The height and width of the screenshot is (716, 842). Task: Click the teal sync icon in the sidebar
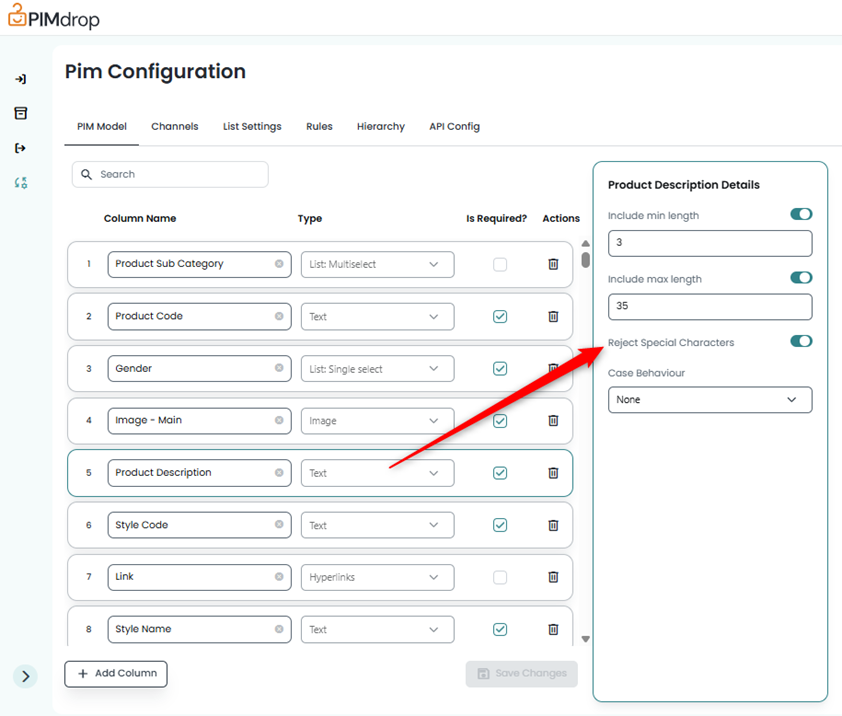[x=21, y=183]
